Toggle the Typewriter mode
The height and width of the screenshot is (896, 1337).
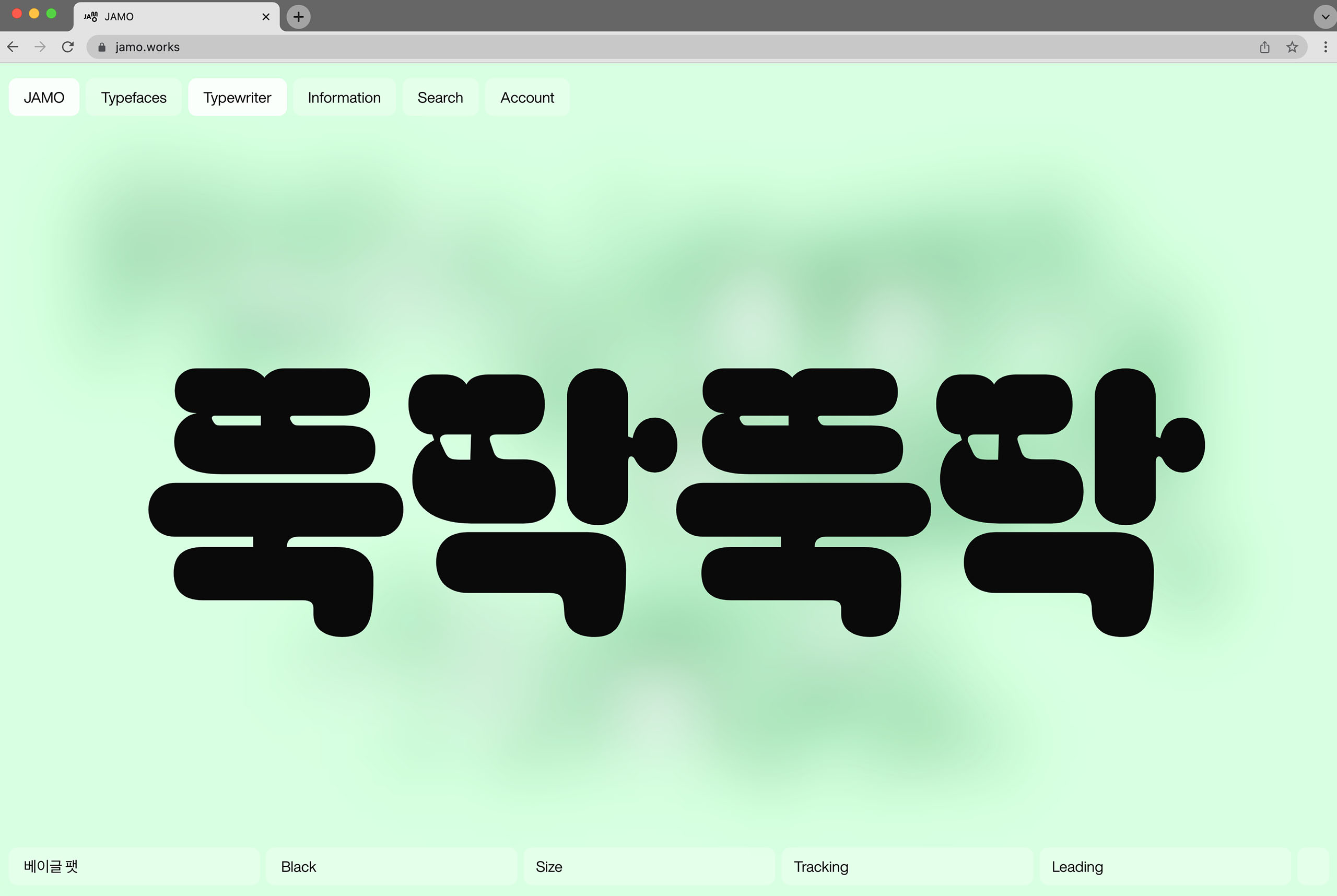(x=237, y=98)
